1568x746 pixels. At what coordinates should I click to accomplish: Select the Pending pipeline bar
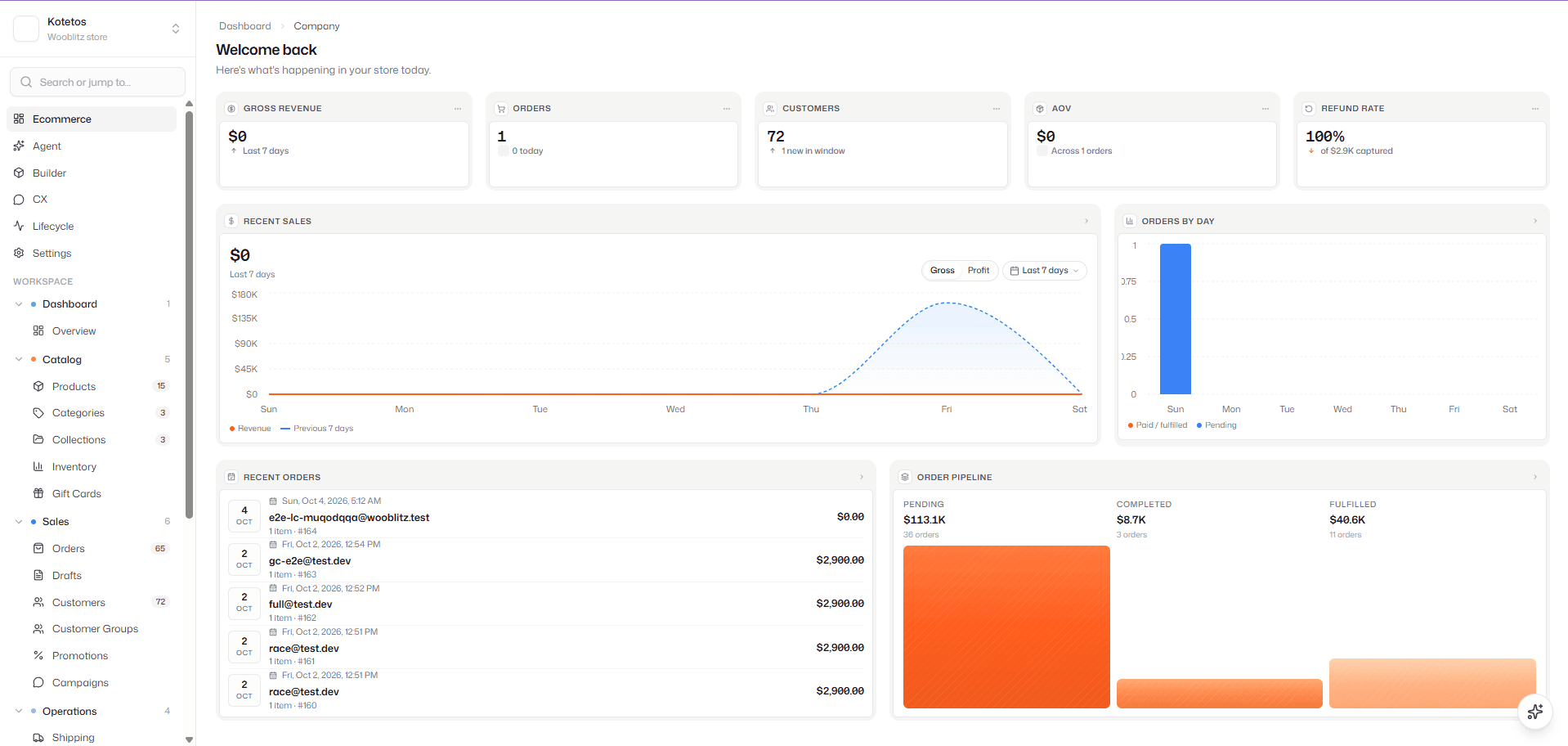tap(1006, 627)
